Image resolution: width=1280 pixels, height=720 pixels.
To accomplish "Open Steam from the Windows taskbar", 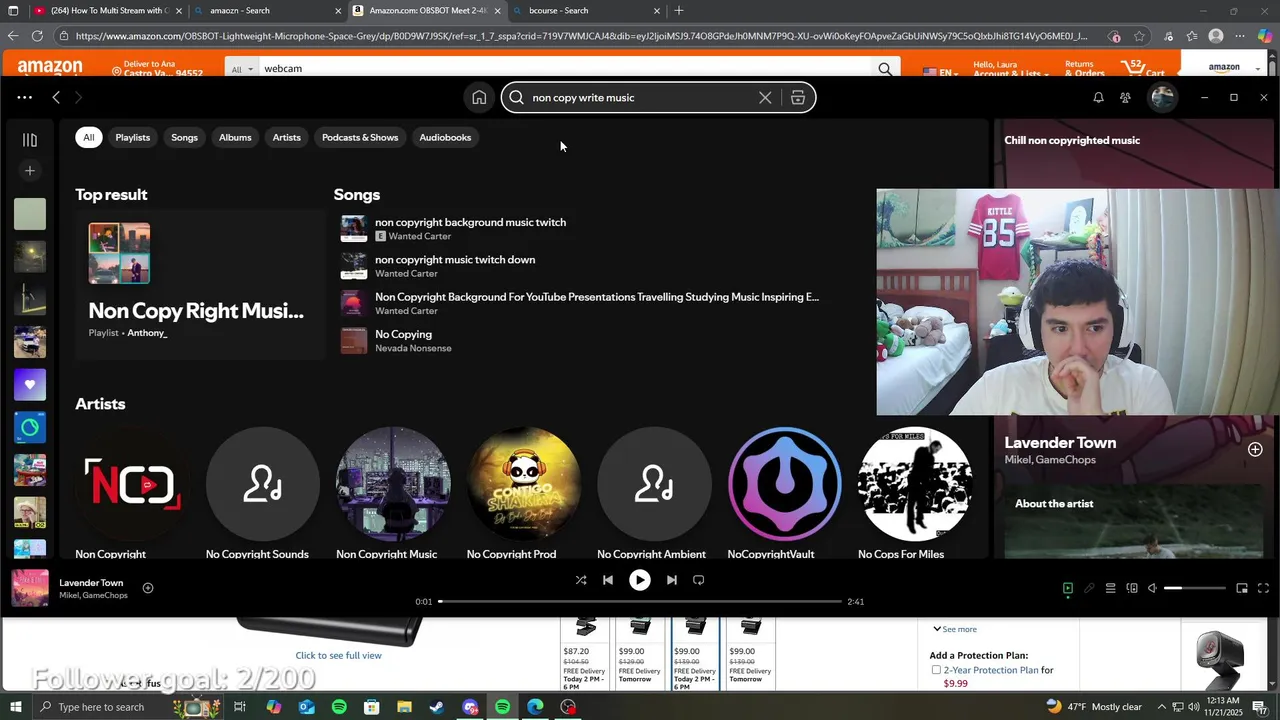I will 437,707.
